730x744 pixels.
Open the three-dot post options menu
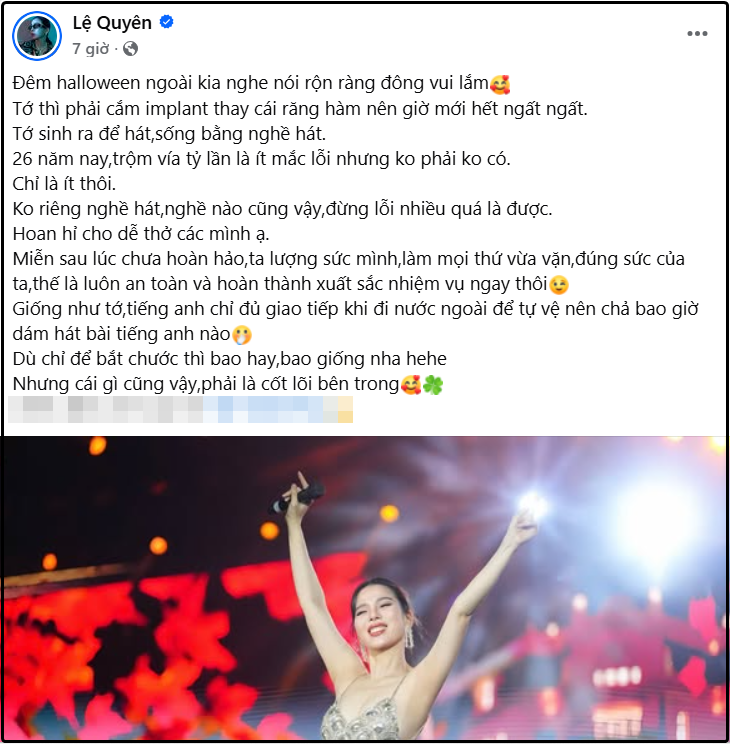click(697, 34)
